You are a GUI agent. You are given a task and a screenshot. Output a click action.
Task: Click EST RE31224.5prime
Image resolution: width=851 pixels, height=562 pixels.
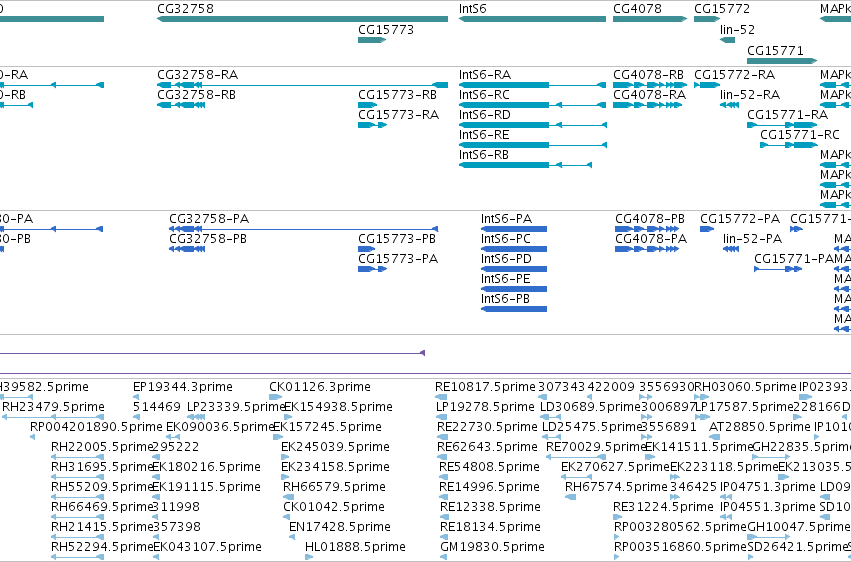coord(663,508)
